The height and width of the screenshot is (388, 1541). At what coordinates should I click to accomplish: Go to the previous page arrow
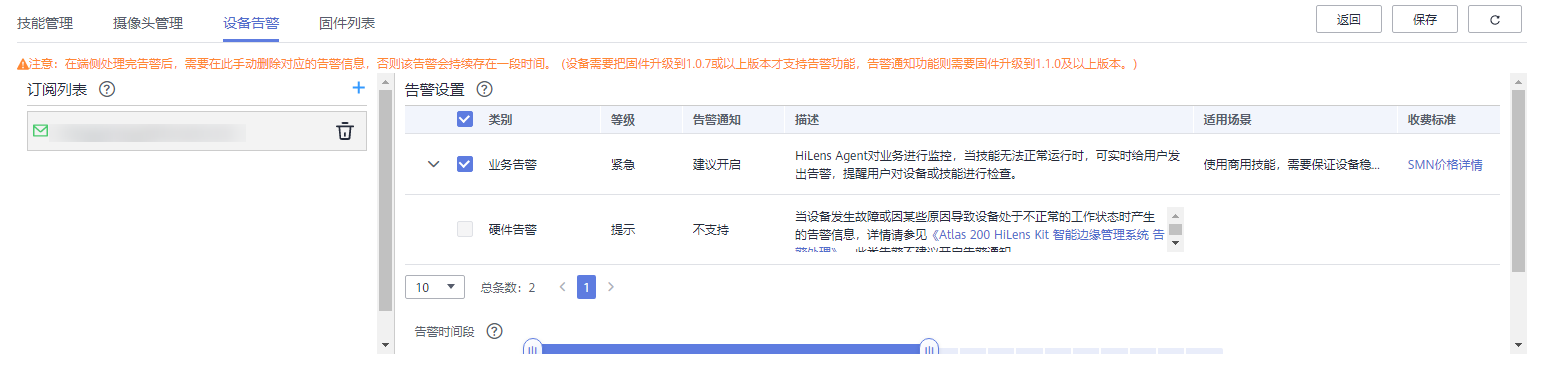tap(563, 287)
